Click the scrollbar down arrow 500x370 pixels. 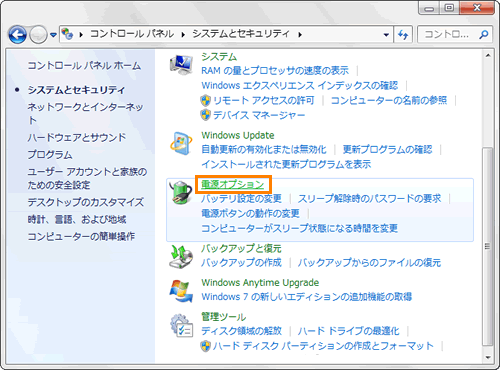pos(488,358)
